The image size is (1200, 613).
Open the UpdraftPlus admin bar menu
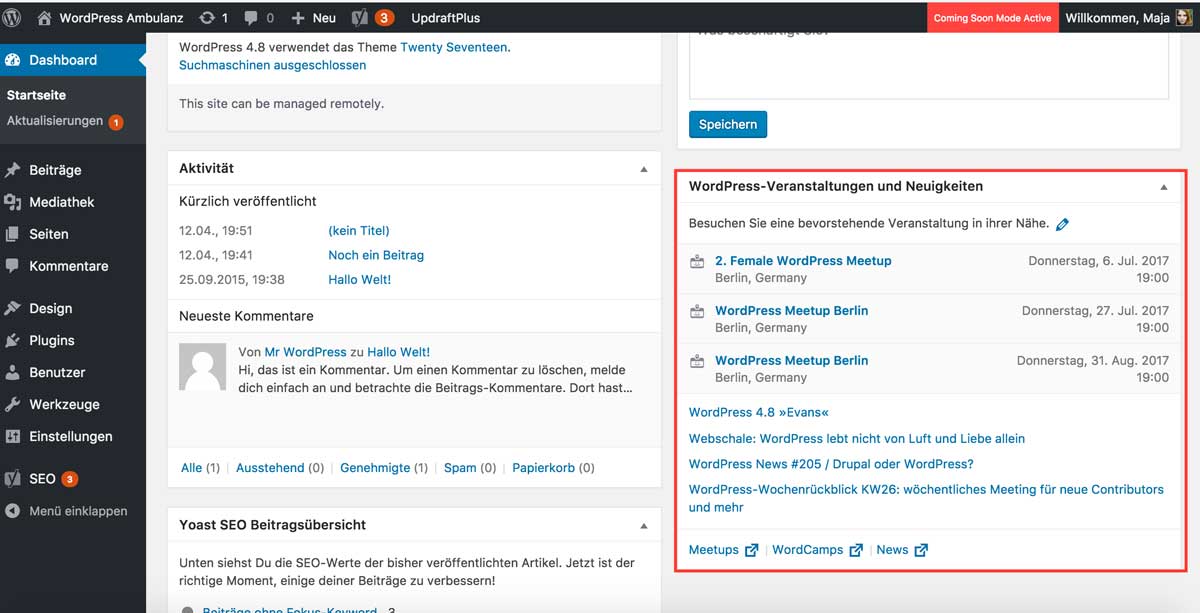click(446, 18)
